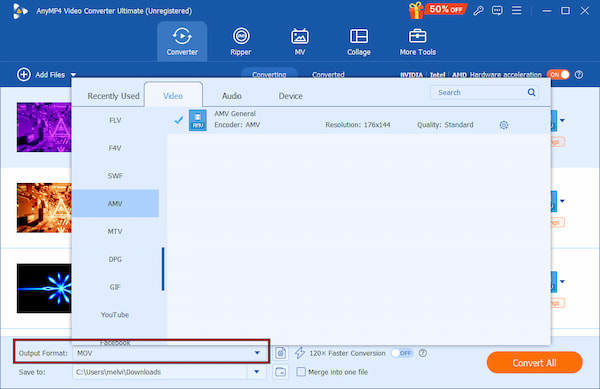
Task: Expand the Add Files dropdown arrow
Action: pos(73,75)
